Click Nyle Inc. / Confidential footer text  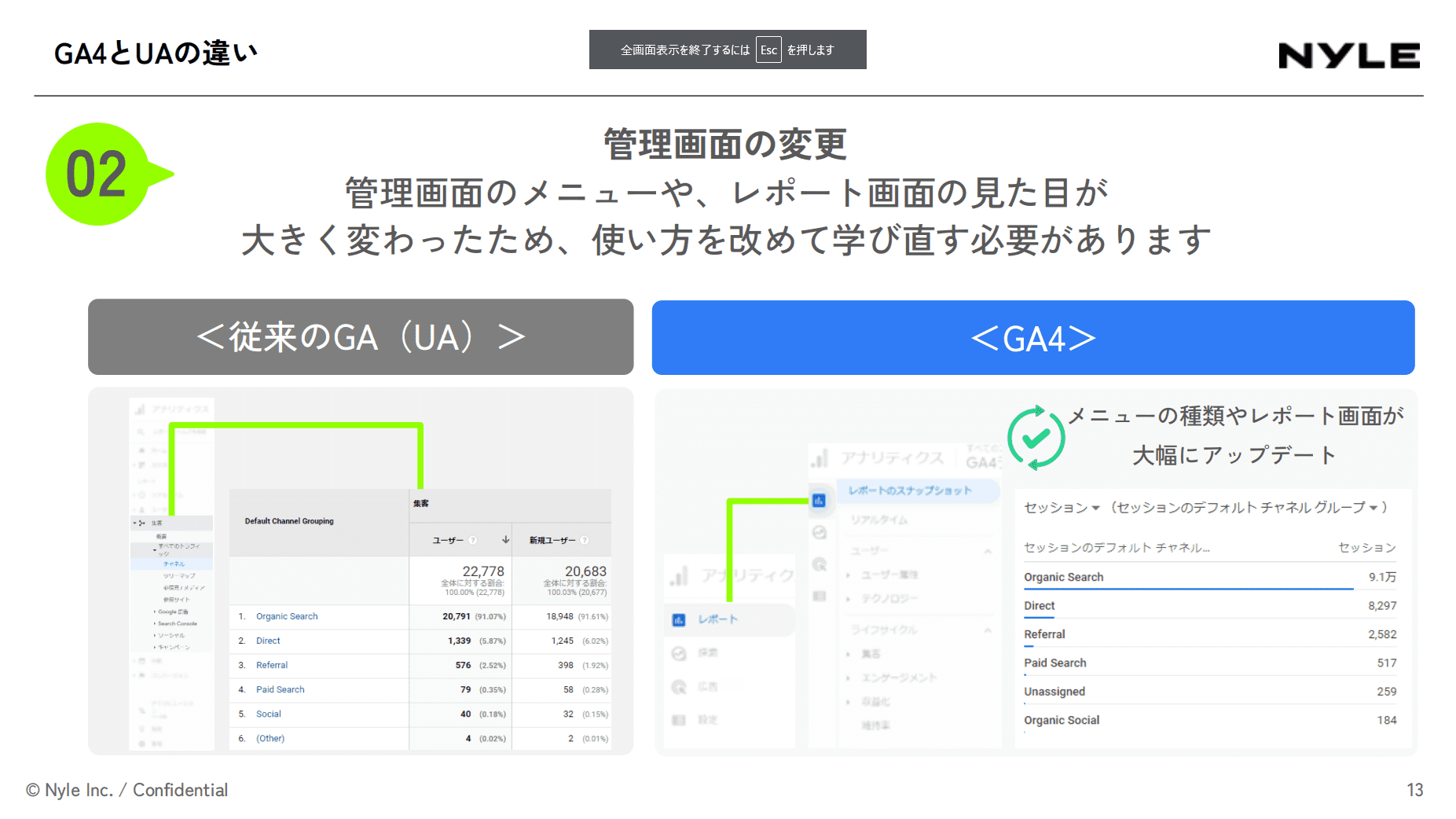point(127,790)
